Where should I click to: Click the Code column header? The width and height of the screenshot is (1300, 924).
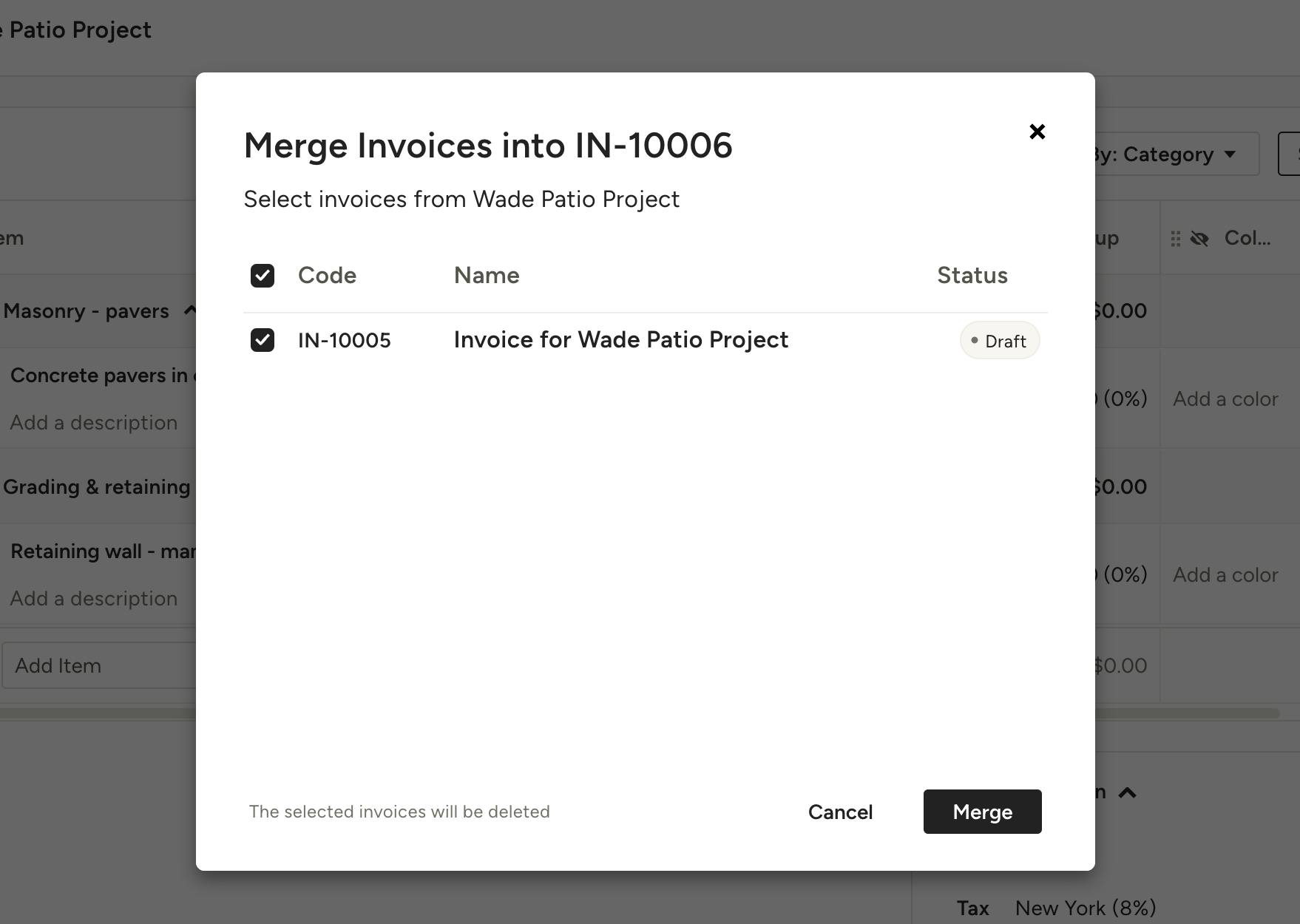(x=327, y=276)
